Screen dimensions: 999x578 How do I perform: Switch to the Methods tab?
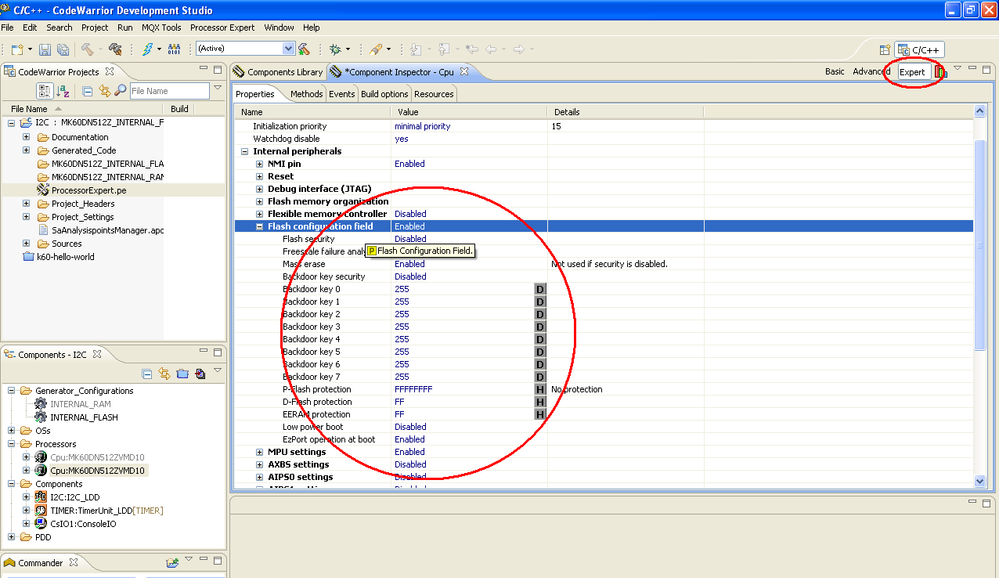(306, 94)
